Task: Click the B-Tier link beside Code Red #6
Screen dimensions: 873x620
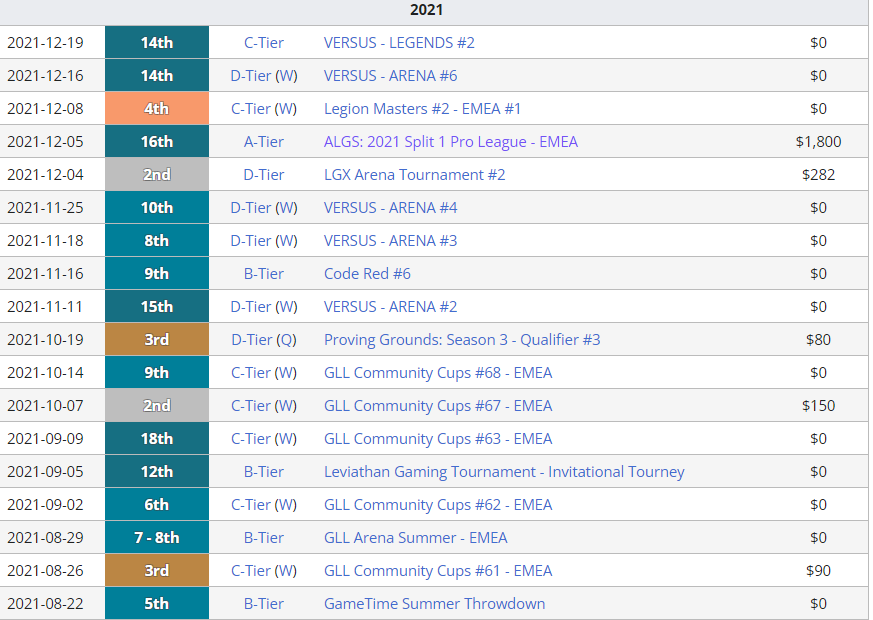Action: [264, 274]
